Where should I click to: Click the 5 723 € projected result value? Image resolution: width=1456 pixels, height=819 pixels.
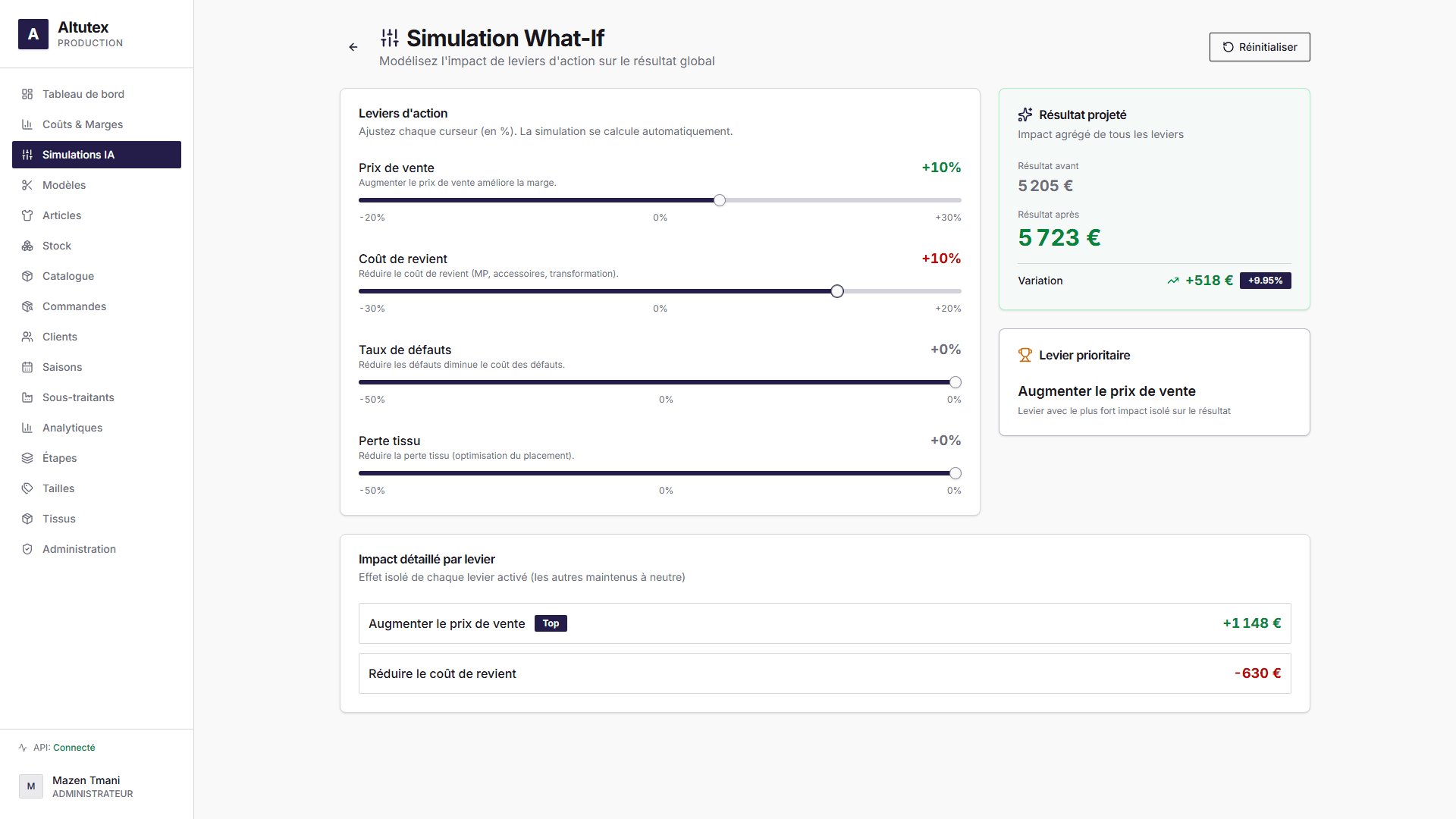[x=1059, y=238]
